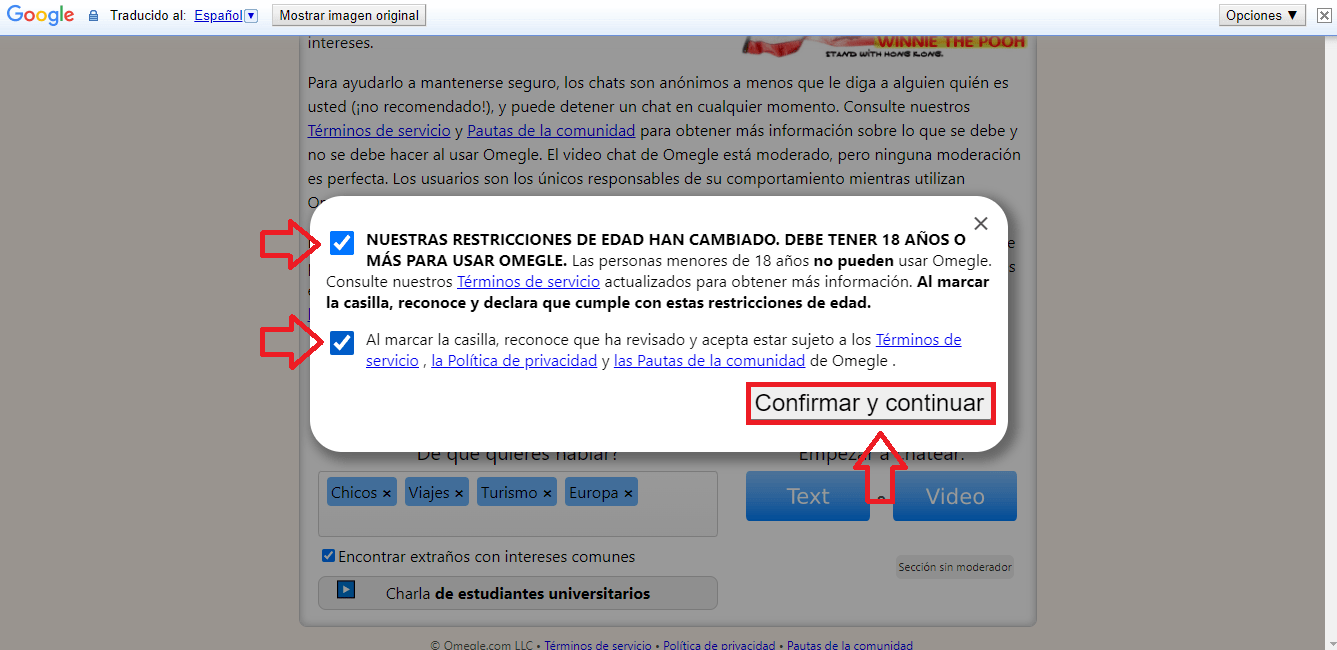Open second-line Términos de servicio link in terms acceptance
This screenshot has height=650, width=1337.
392,361
